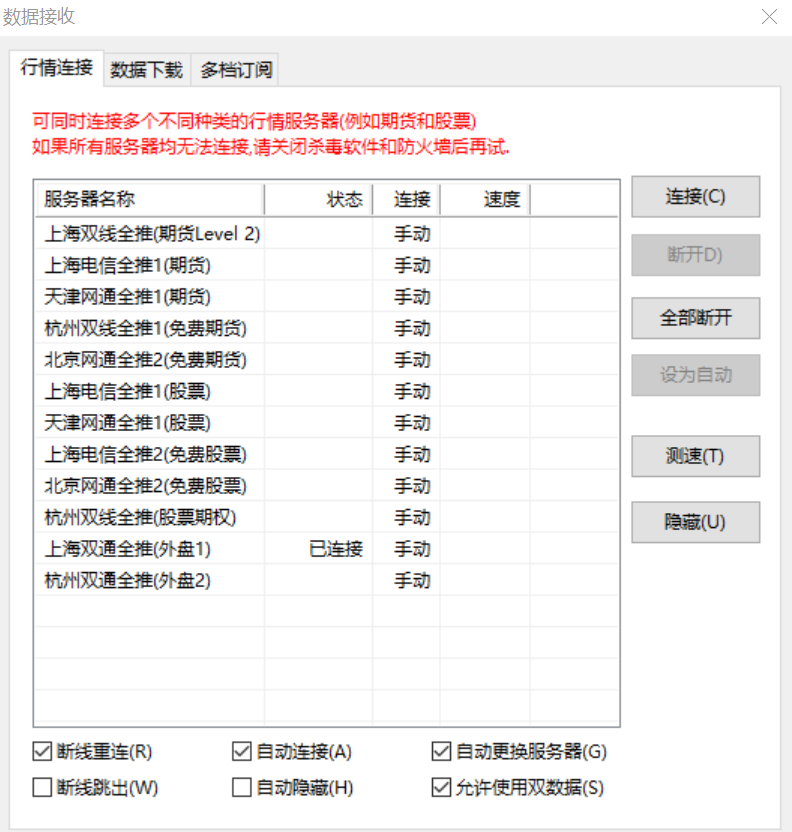Sort by 状态 column header
Image resolution: width=792 pixels, height=832 pixels.
point(318,200)
